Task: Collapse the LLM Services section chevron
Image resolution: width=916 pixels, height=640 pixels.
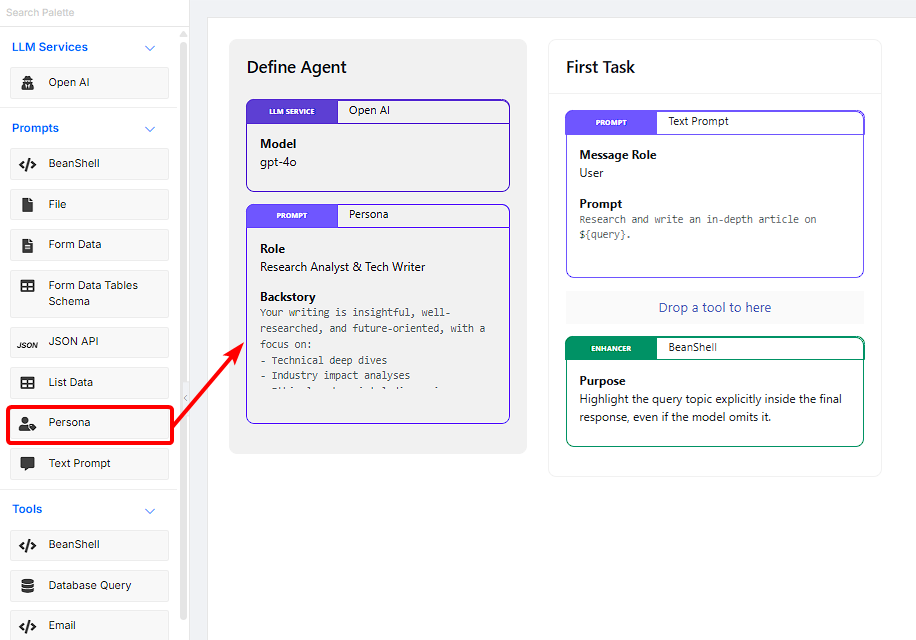Action: tap(150, 48)
